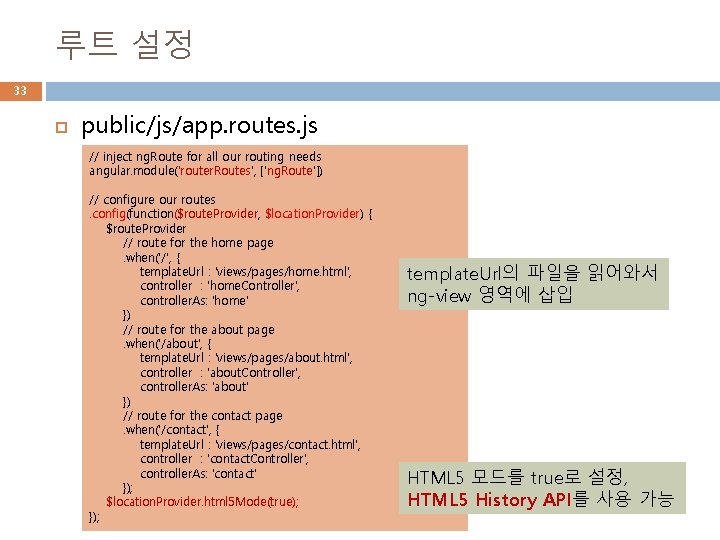Click controller : 'homeController' line
This screenshot has width=720, height=540.
[x=220, y=286]
